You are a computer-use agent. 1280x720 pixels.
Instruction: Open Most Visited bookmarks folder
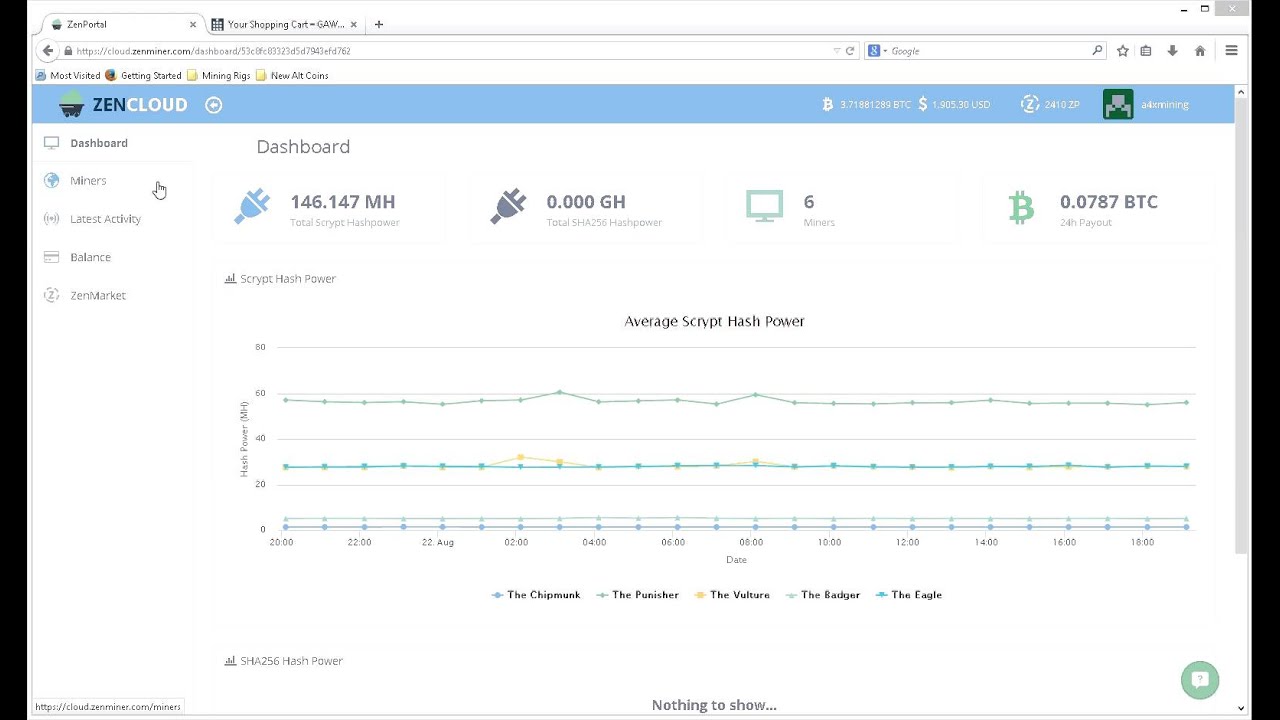tap(68, 75)
